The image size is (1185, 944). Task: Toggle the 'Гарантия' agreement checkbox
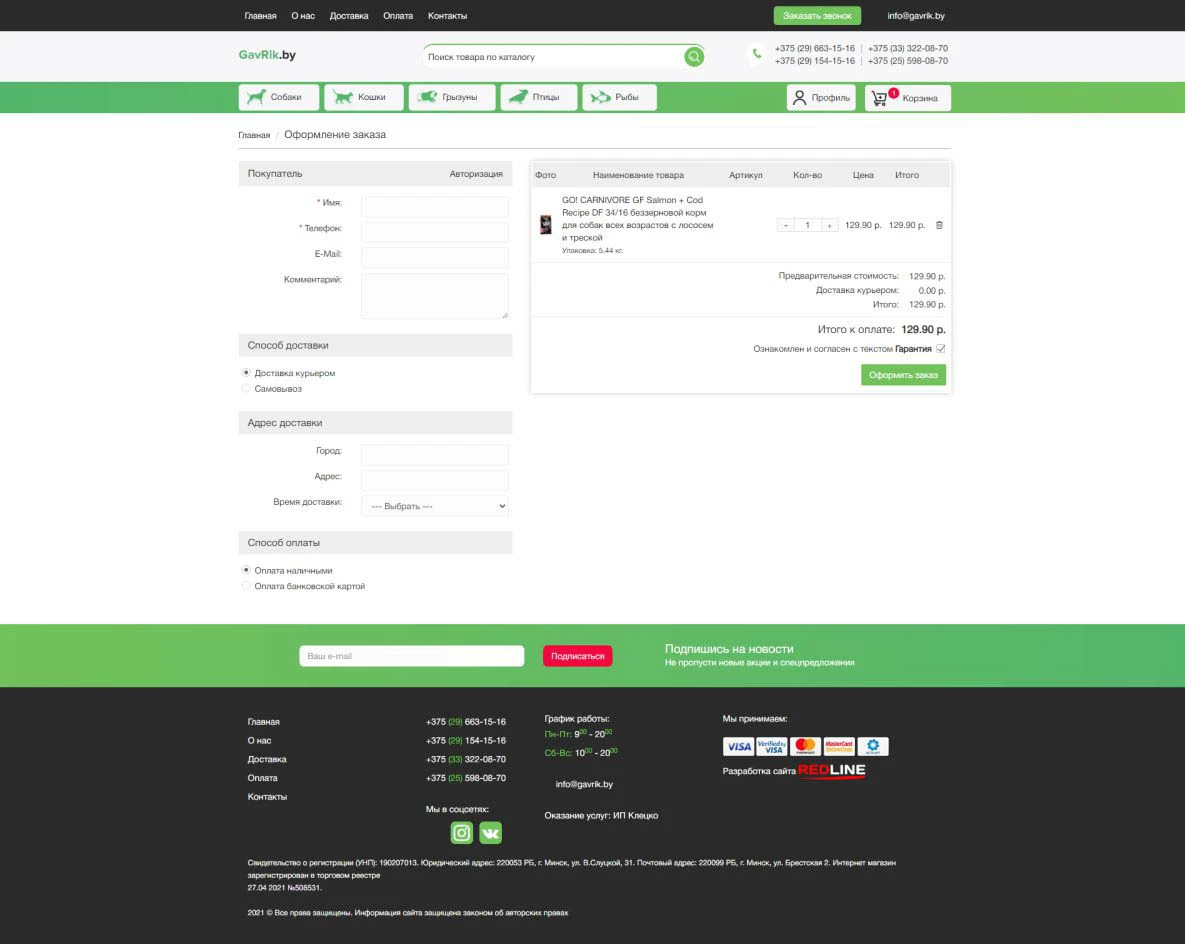[941, 348]
